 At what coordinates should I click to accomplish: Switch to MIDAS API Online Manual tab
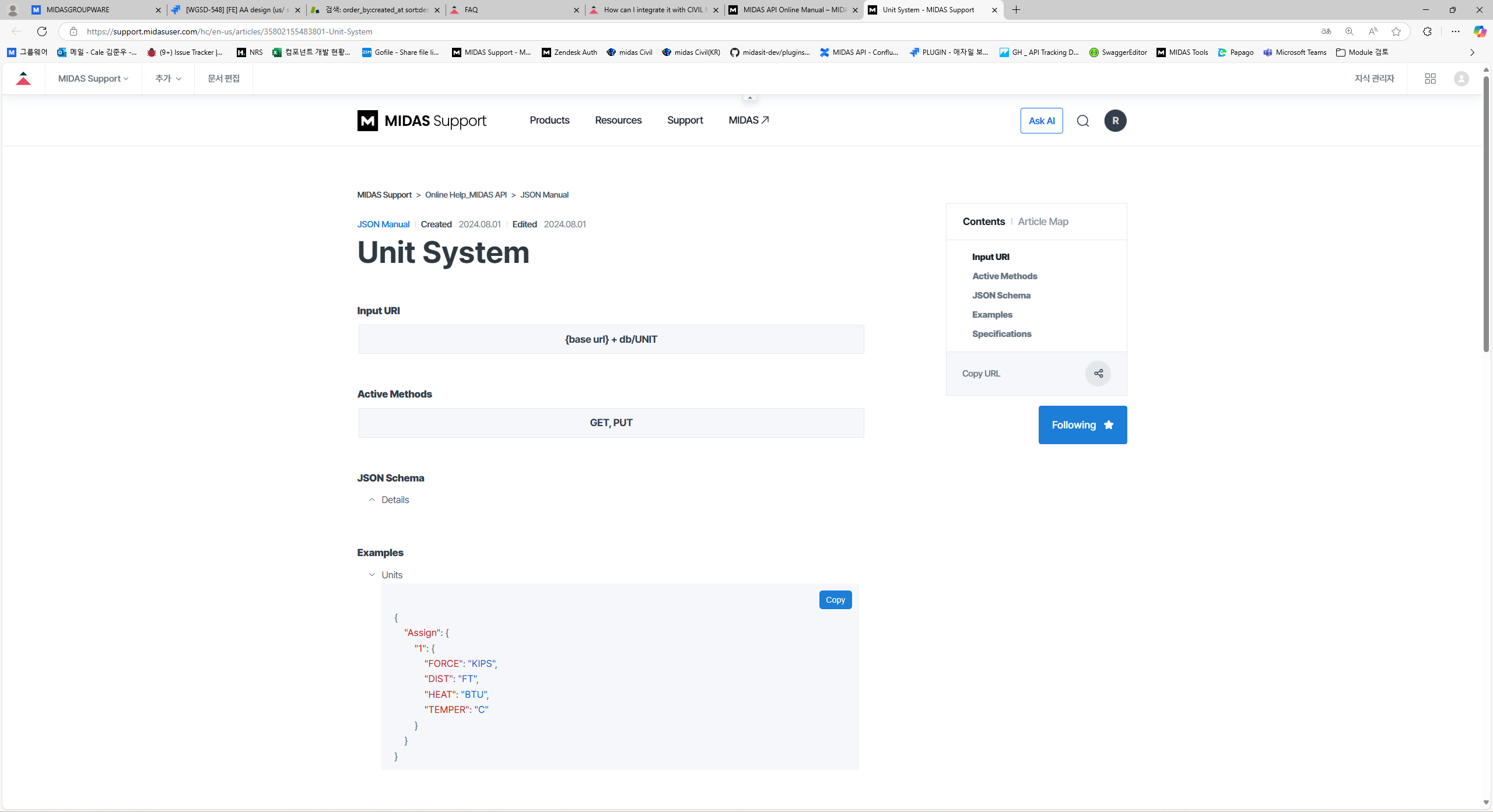(793, 10)
